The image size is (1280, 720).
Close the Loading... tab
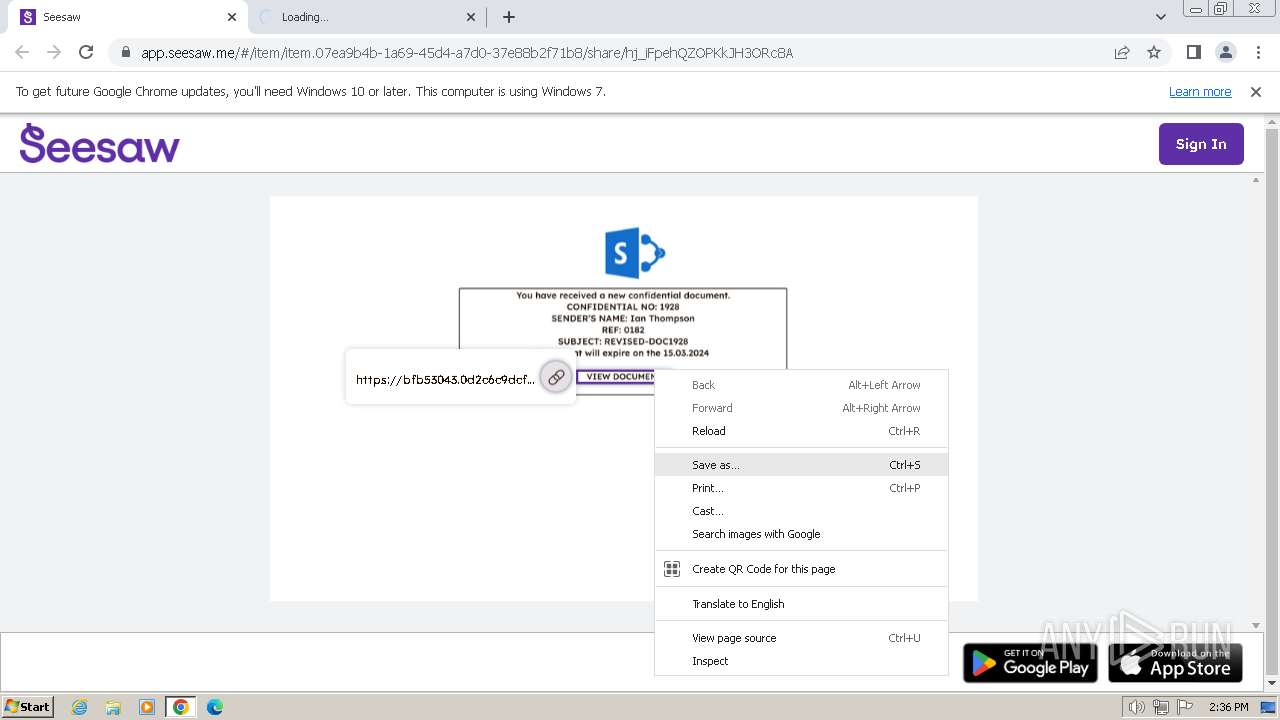coord(472,17)
